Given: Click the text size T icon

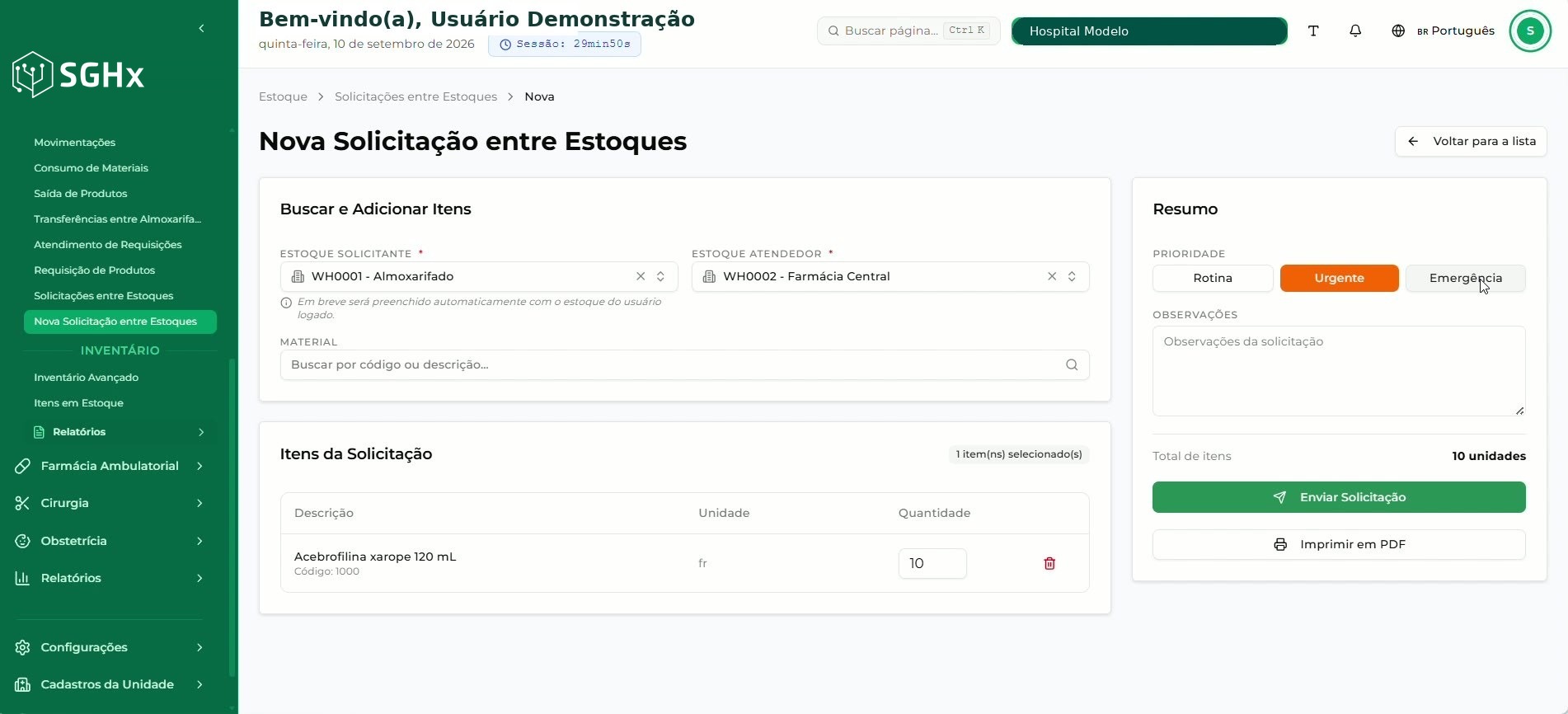Looking at the screenshot, I should pyautogui.click(x=1313, y=31).
